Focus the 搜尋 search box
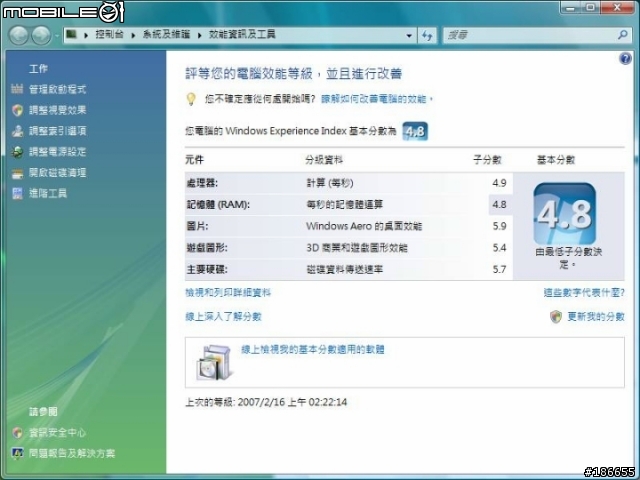The width and height of the screenshot is (640, 480). pos(530,36)
